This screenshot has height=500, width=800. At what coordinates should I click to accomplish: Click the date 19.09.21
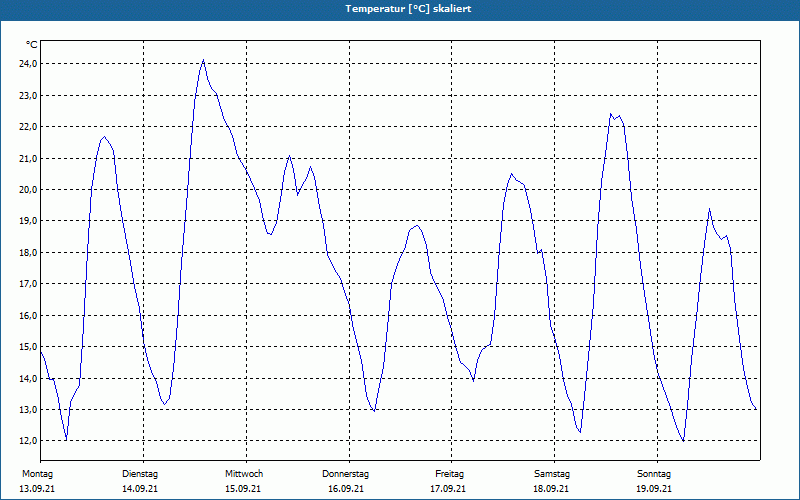pyautogui.click(x=654, y=489)
